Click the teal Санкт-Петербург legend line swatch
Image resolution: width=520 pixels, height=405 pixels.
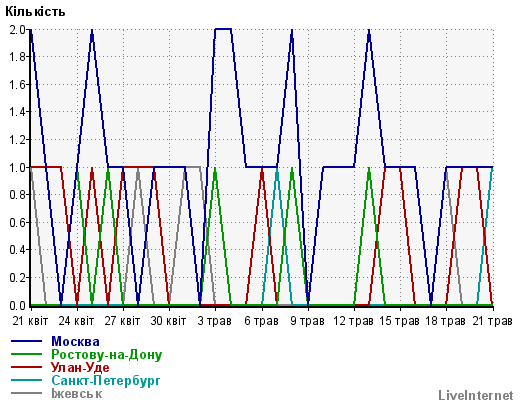[x=26, y=380]
